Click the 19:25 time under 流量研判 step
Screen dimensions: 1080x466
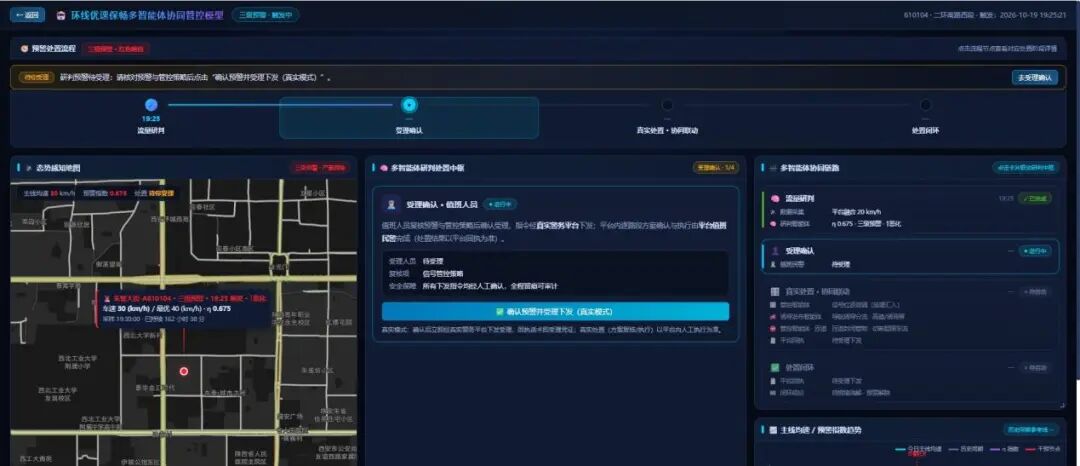[x=152, y=118]
